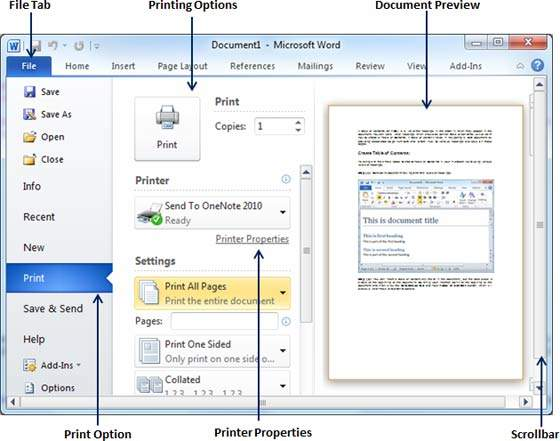Increase copies with the up stepper arrow
This screenshot has height=441, width=560.
(298, 122)
